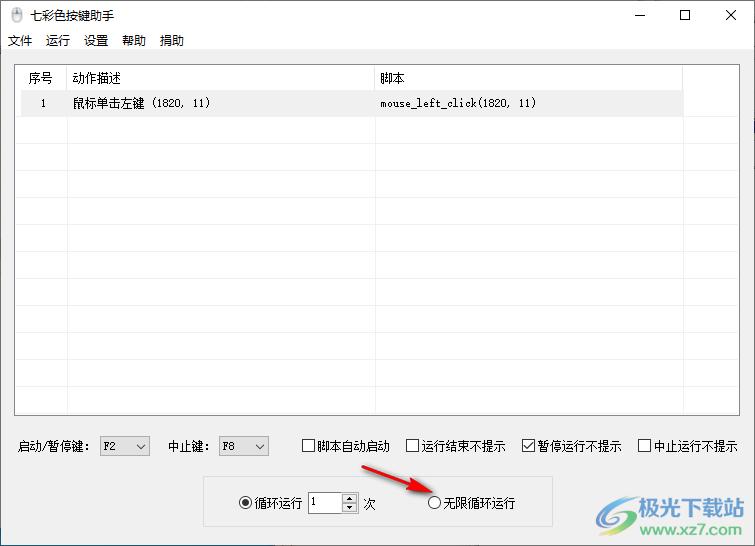This screenshot has height=546, width=755.
Task: Select the 无限循环运行 radio button
Action: [x=434, y=503]
